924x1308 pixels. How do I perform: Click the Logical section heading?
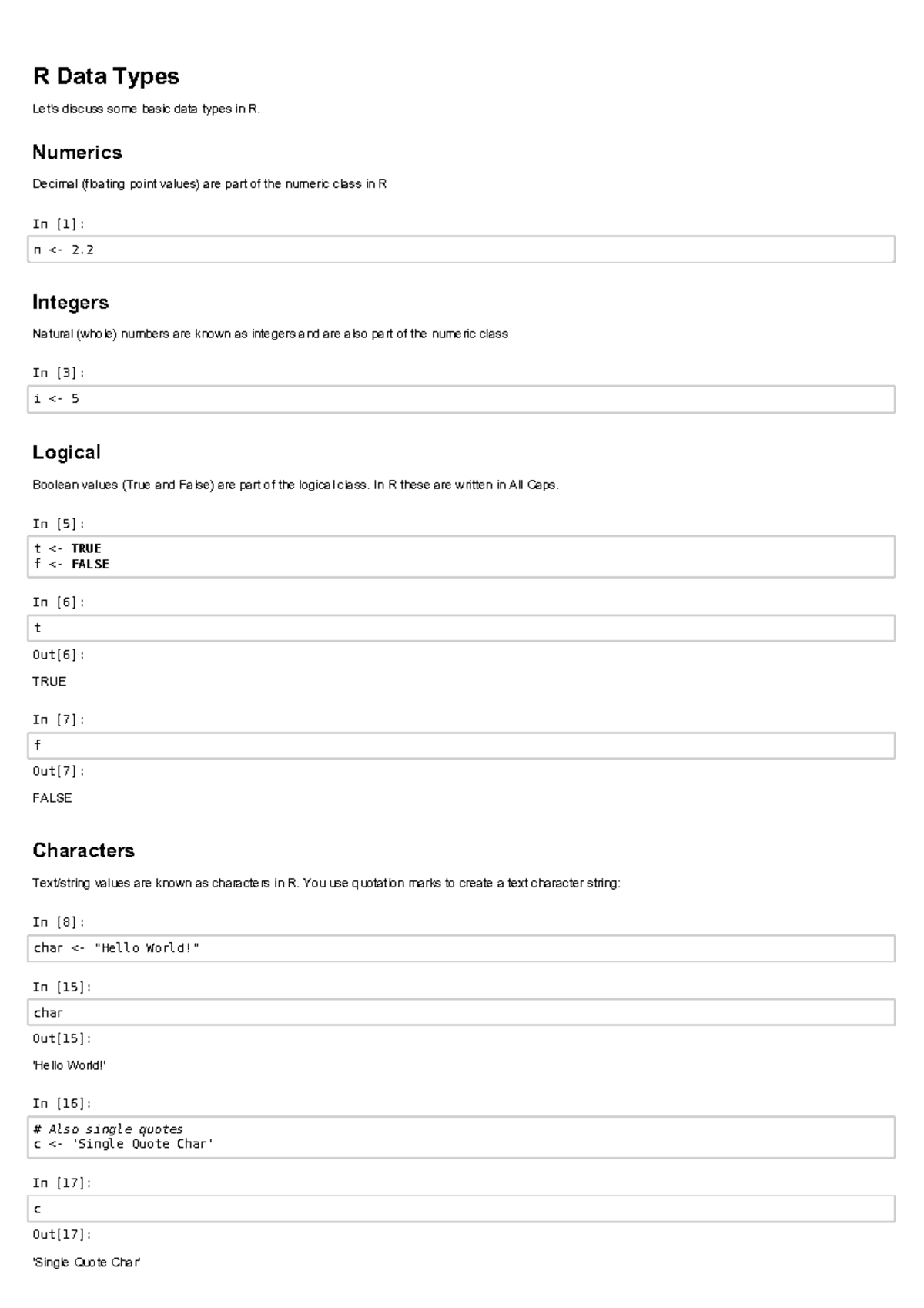[66, 452]
